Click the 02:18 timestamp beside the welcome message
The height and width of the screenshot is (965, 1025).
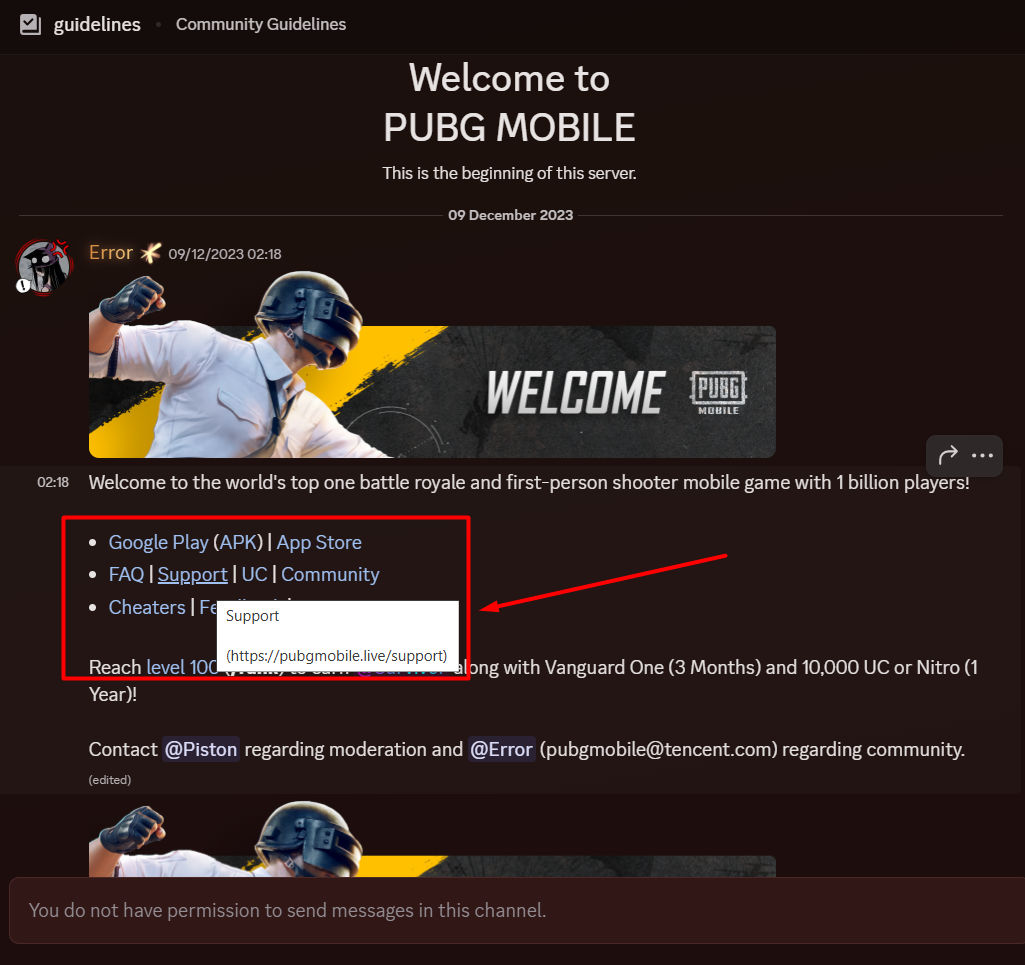click(53, 482)
